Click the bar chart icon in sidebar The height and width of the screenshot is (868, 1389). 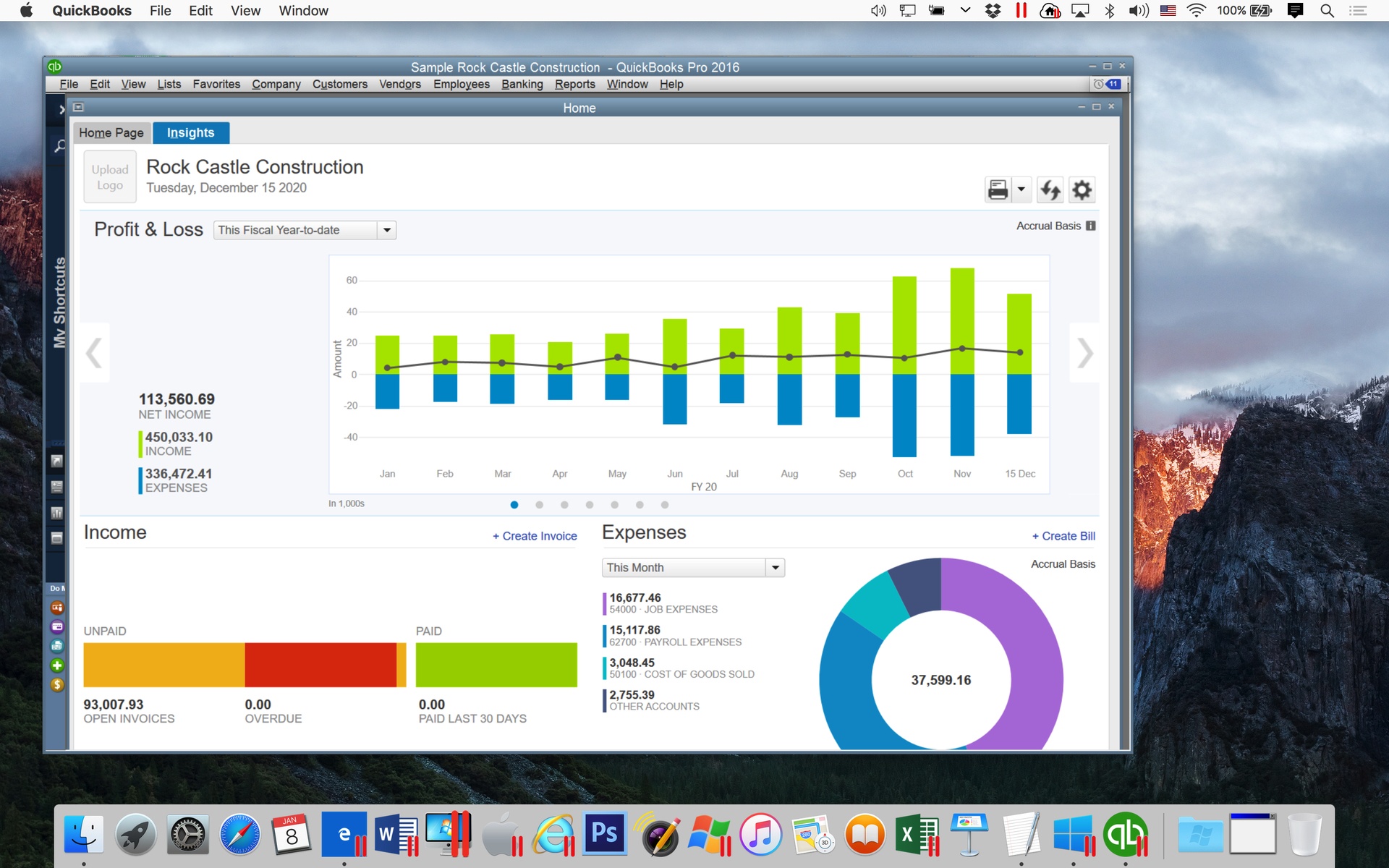tap(56, 513)
